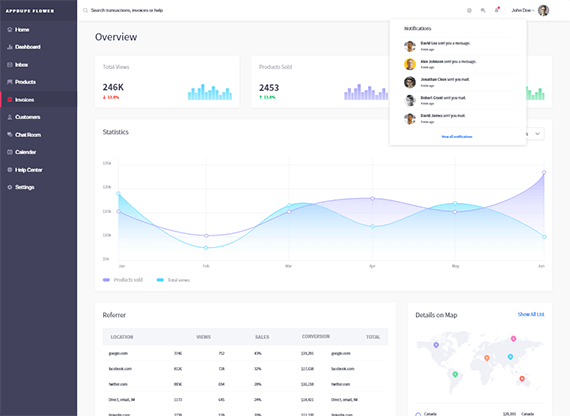
Task: Click the Calendar sidebar icon
Action: point(10,152)
